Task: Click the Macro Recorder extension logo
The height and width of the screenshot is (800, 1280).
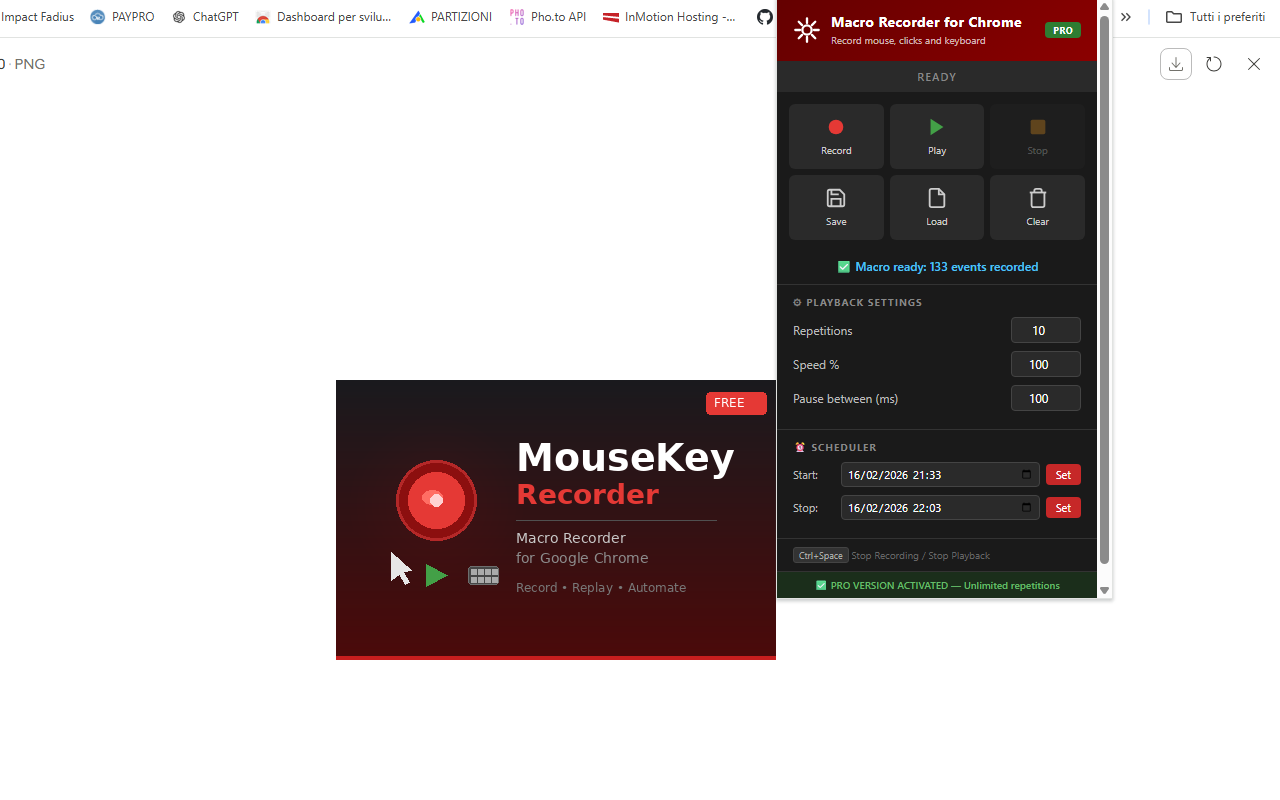Action: click(806, 30)
